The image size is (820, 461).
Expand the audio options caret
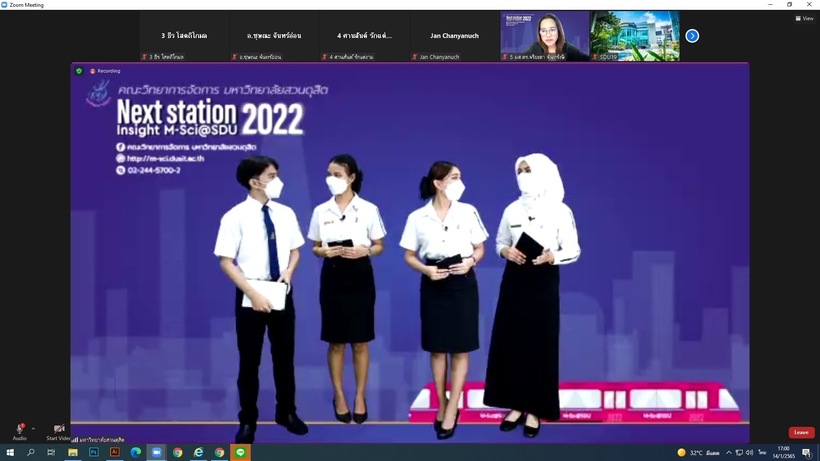(33, 429)
